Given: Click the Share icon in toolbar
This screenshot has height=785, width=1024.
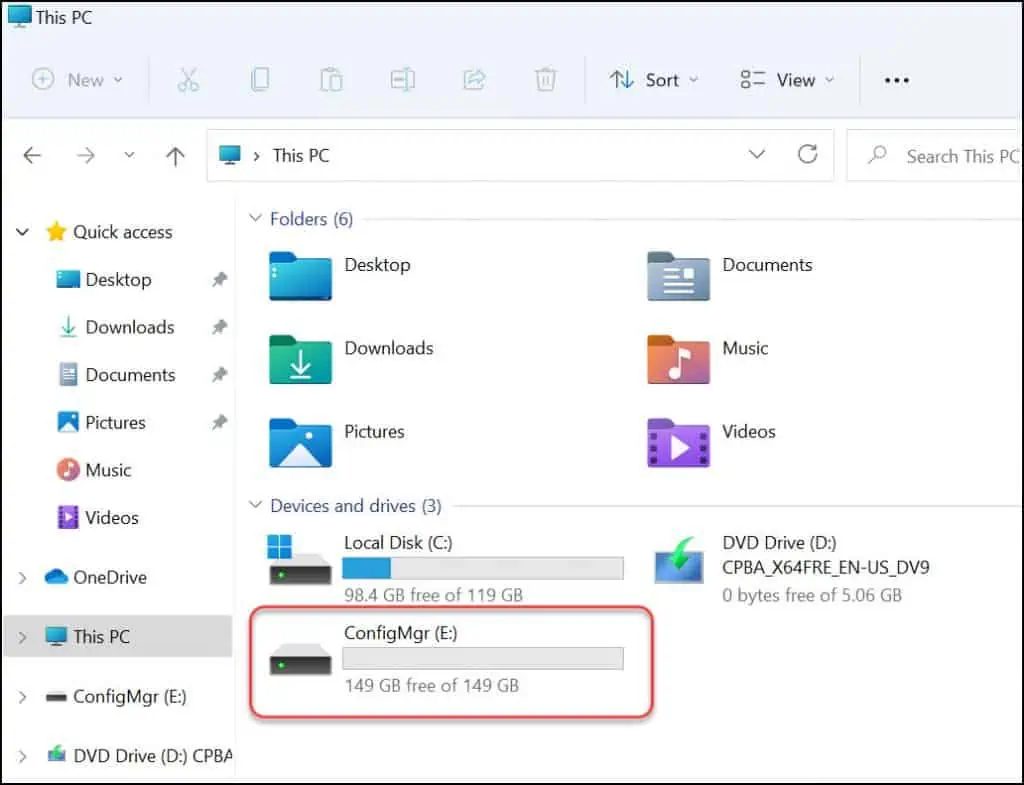Looking at the screenshot, I should coord(474,80).
